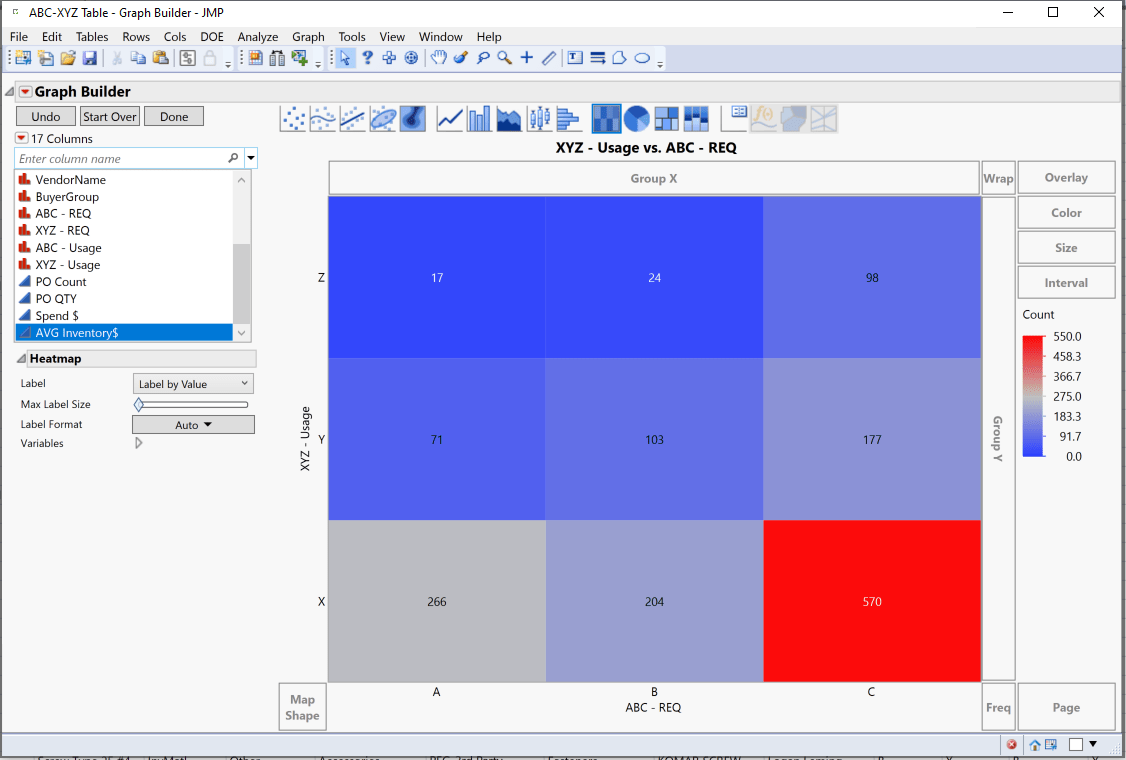Collapse the Heatmap properties panel
The width and height of the screenshot is (1126, 760).
coord(24,358)
